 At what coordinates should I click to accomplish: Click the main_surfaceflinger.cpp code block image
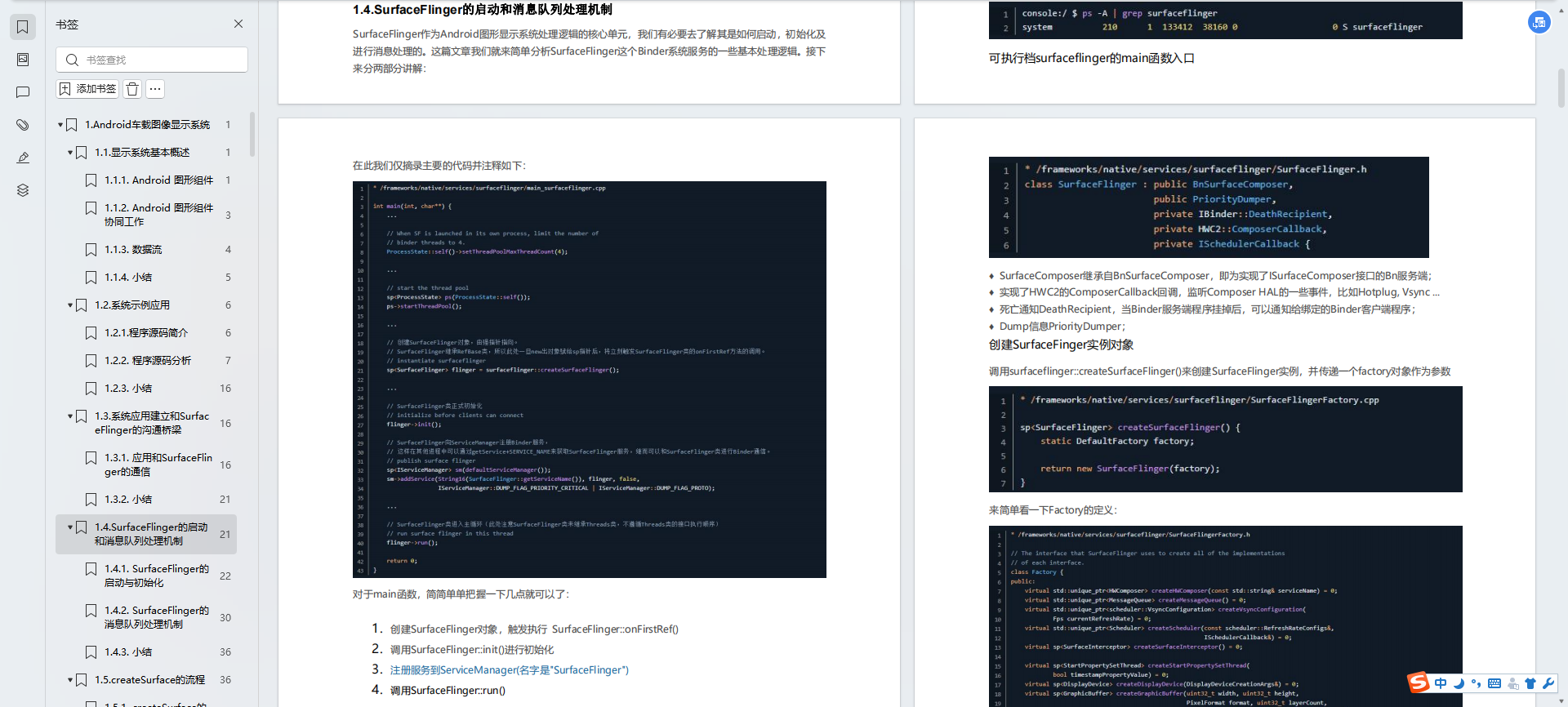[590, 380]
